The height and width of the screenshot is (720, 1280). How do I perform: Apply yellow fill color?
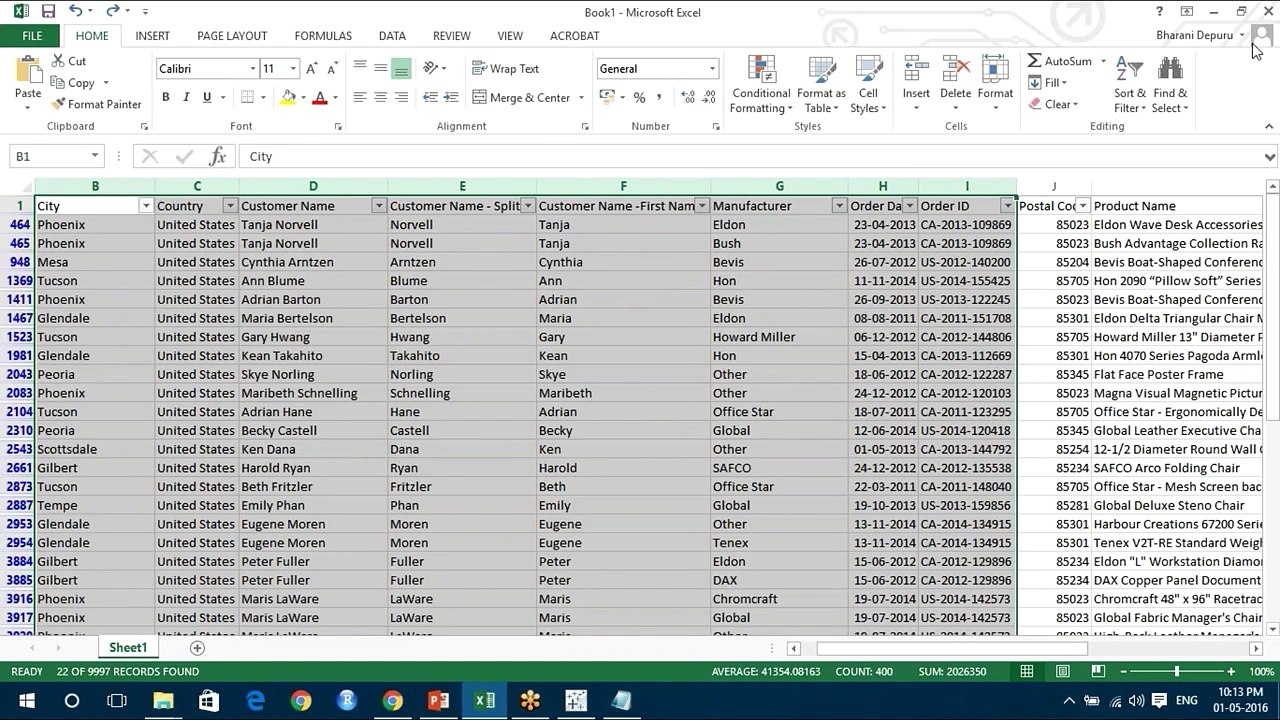tap(288, 97)
